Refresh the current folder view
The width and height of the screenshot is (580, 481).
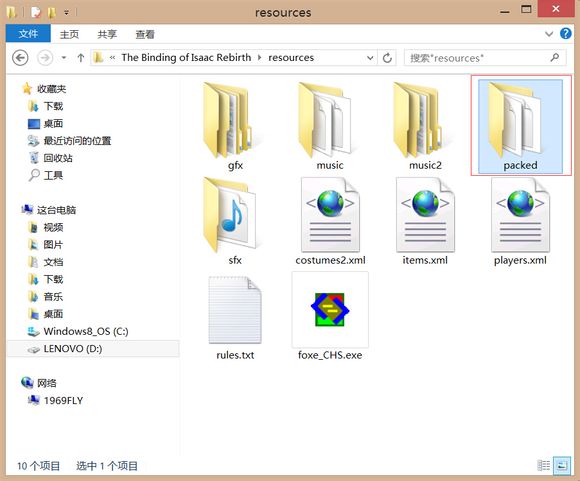pyautogui.click(x=387, y=58)
